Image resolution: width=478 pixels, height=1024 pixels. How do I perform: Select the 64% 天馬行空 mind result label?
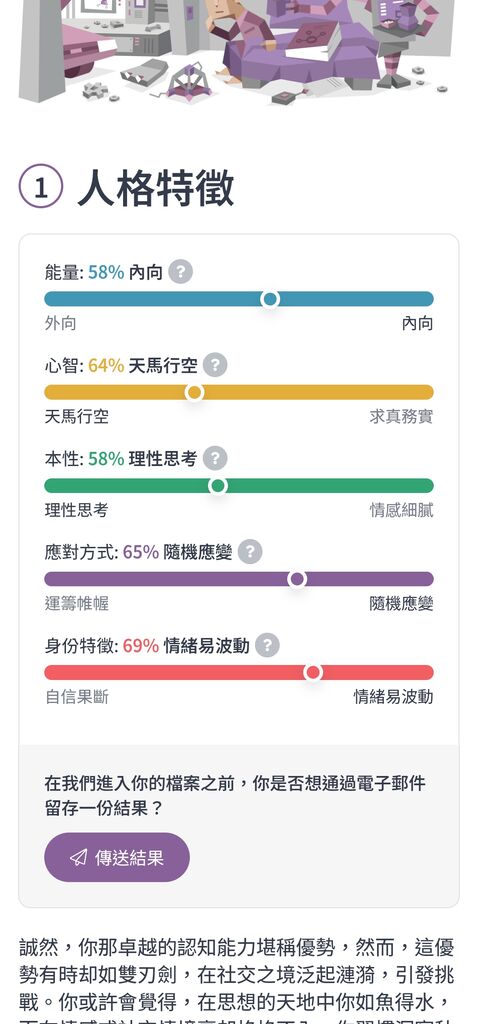pyautogui.click(x=142, y=366)
